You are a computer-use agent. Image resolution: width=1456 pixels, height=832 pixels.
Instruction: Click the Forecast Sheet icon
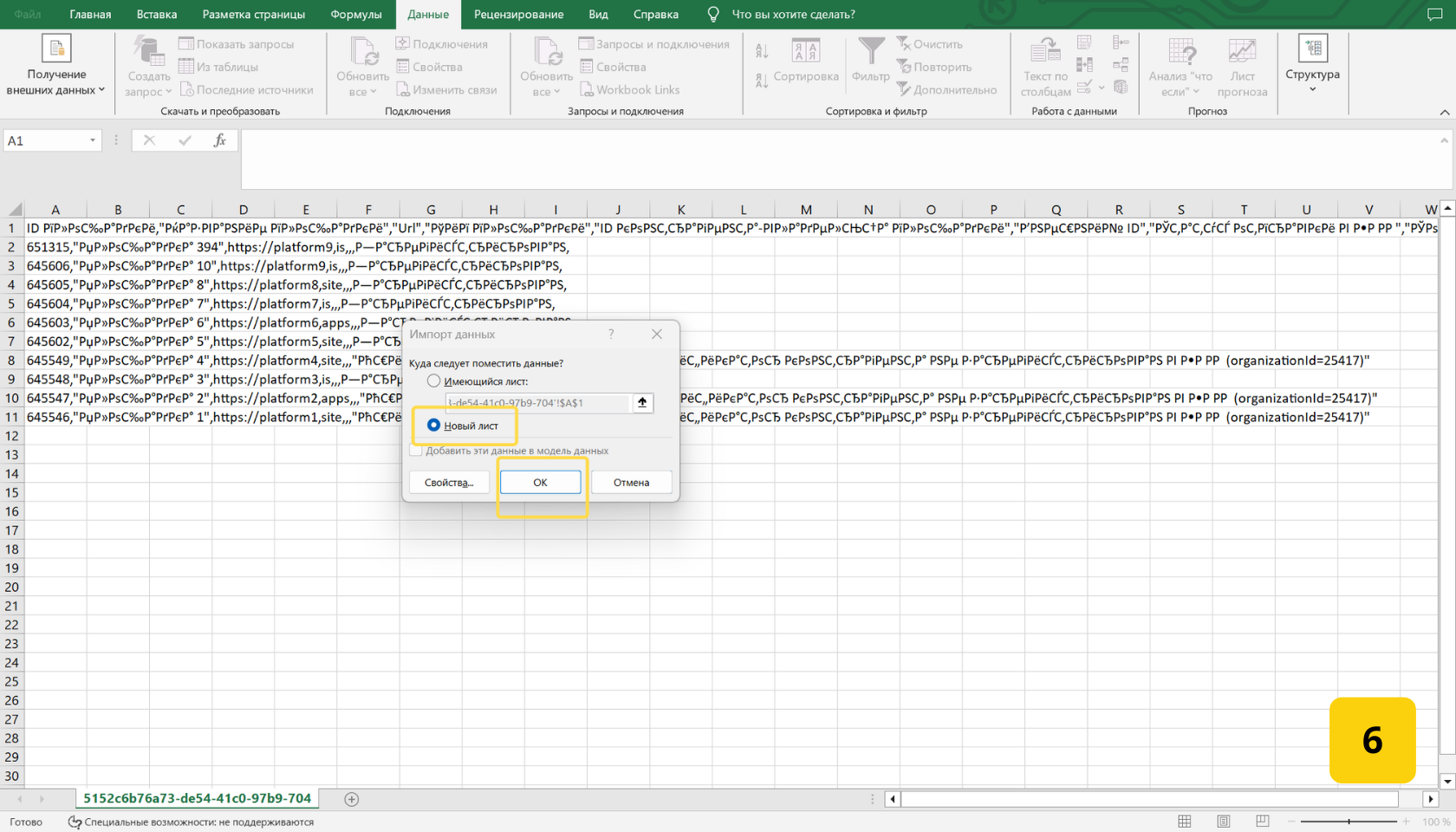(x=1242, y=52)
